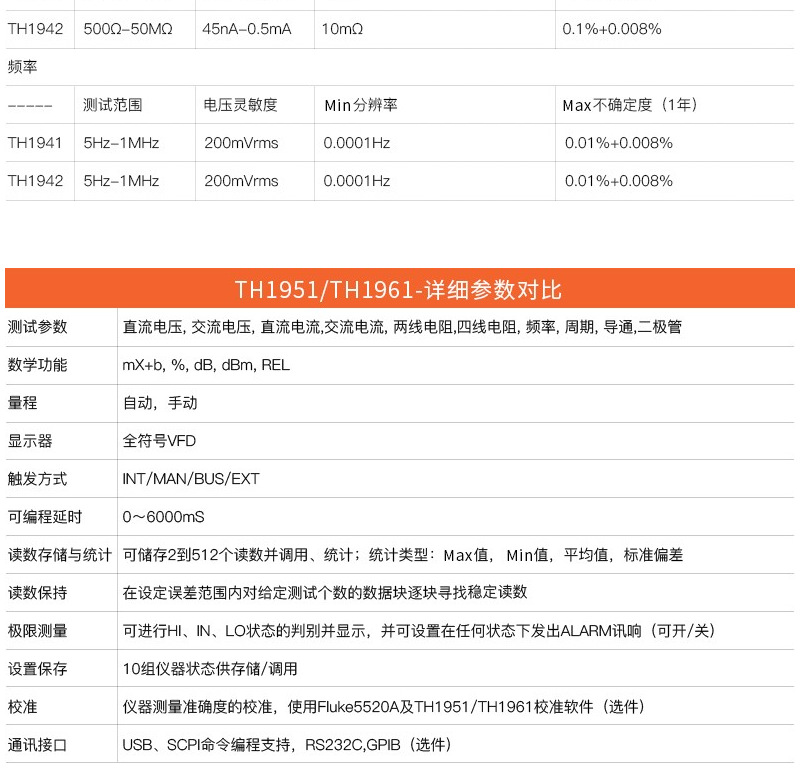
Task: Click the 'Min分辨率' column header
Action: coord(361,105)
